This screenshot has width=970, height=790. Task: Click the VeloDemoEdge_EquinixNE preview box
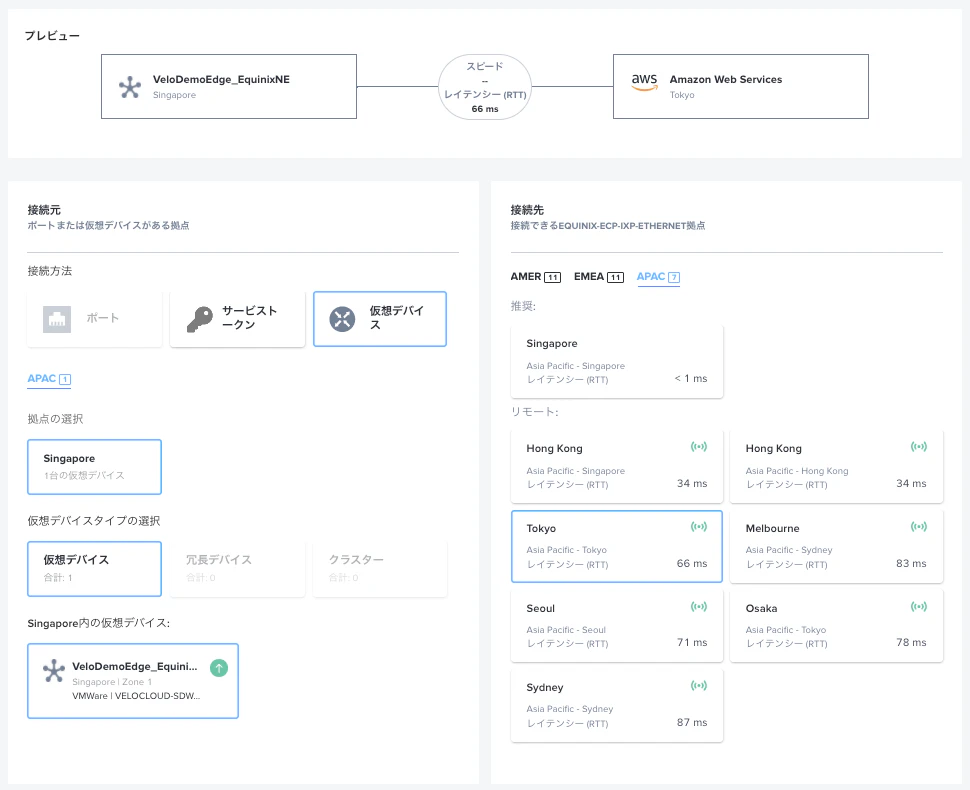[x=229, y=87]
